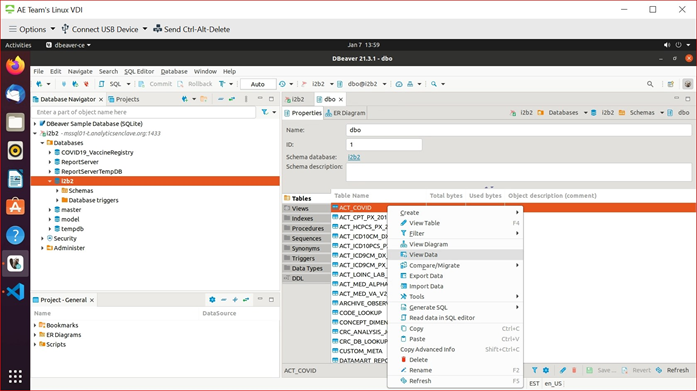Click the DBeaver perspective icon at far right
The width and height of the screenshot is (697, 391).
coord(688,84)
